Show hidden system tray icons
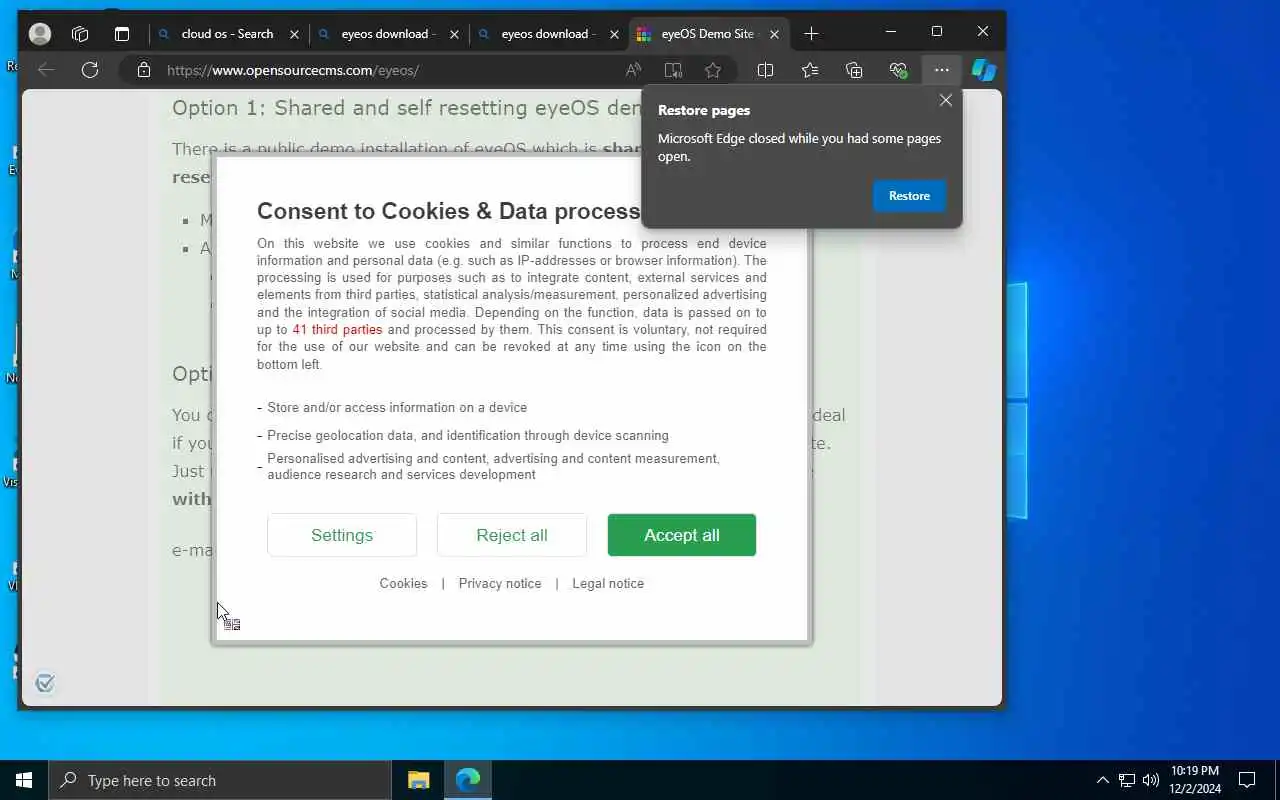1280x800 pixels. tap(1102, 780)
